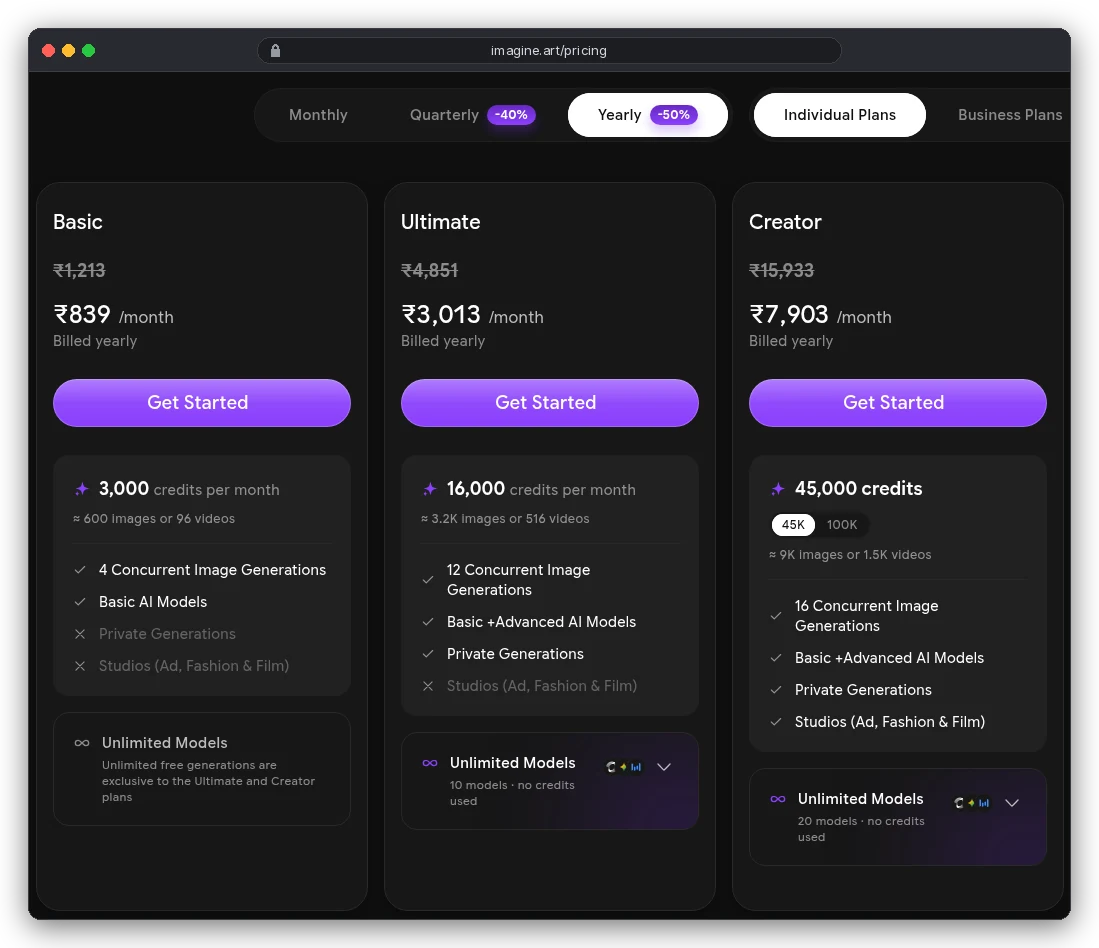The image size is (1099, 948).
Task: Expand Unlimited Models in Creator plan
Action: pos(1012,803)
